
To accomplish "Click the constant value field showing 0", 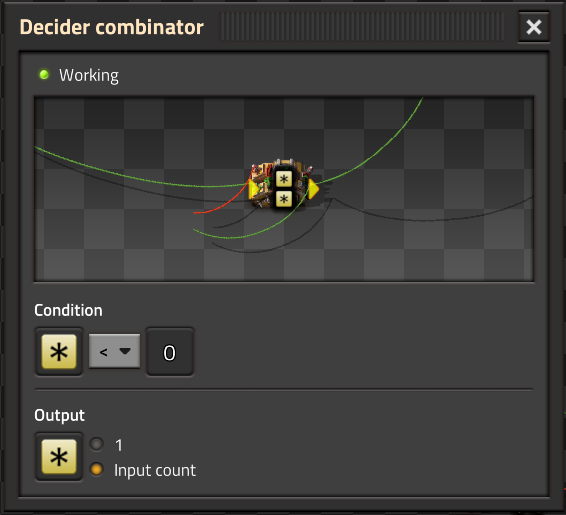I will [170, 352].
